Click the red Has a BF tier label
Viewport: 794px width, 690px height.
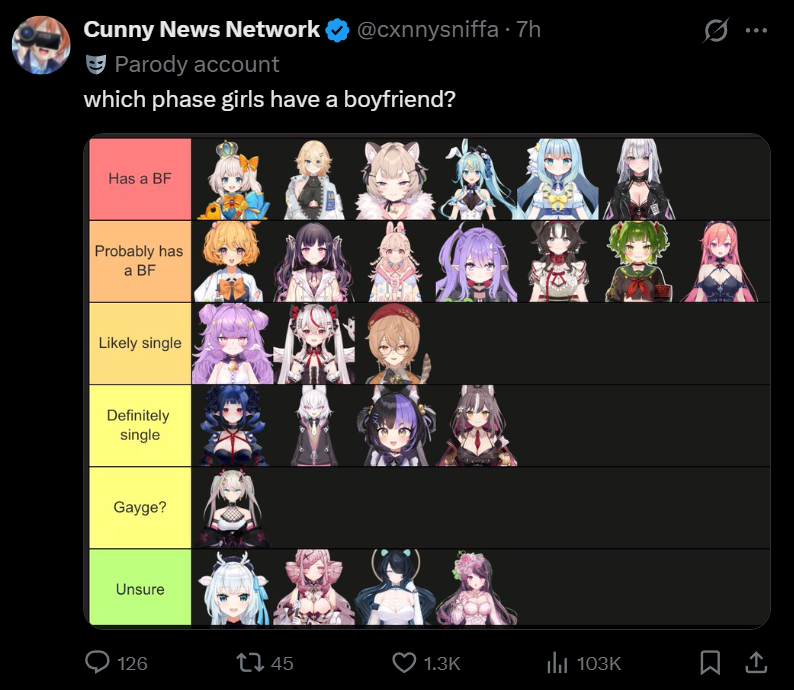[140, 179]
